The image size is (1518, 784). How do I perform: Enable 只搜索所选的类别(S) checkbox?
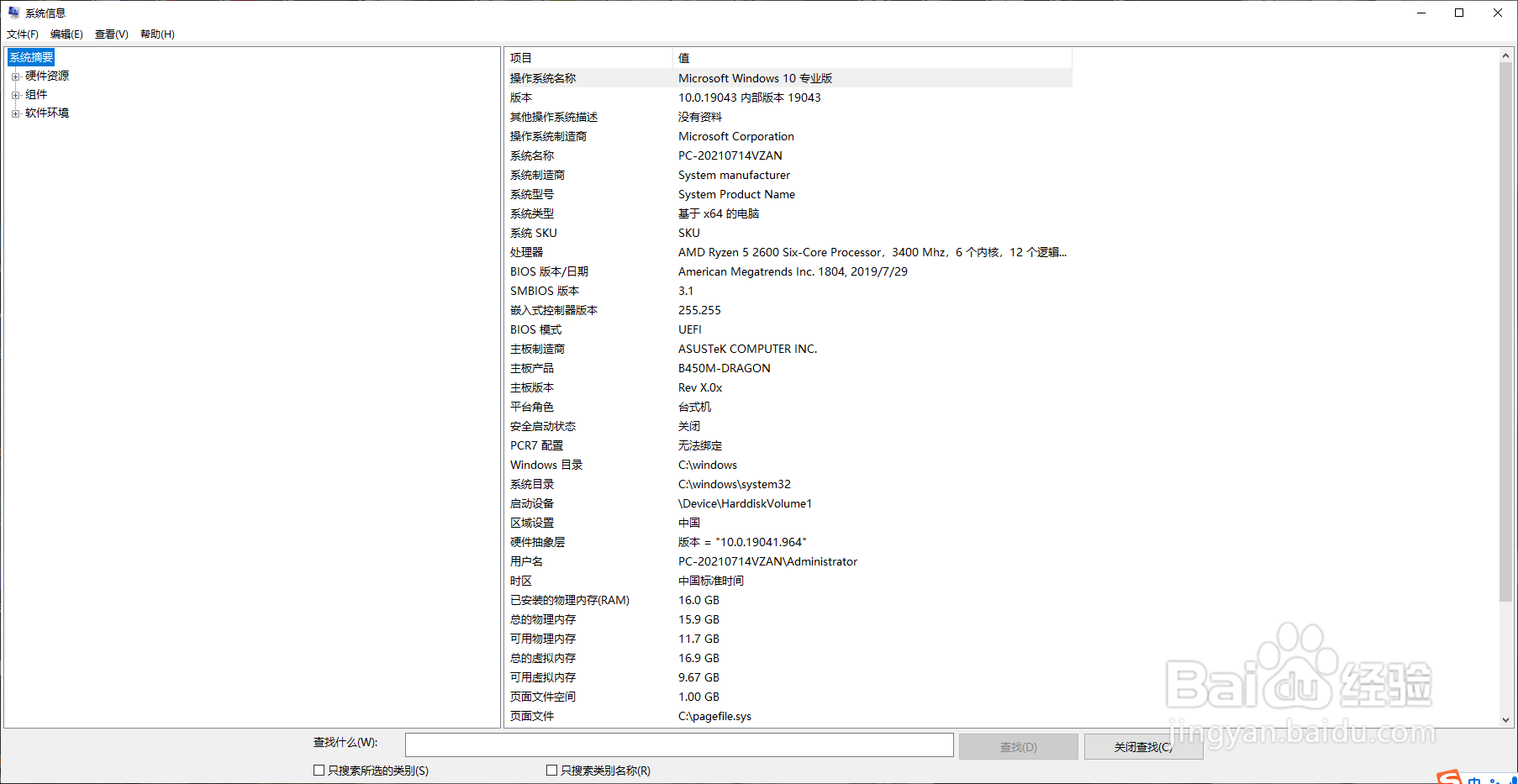coord(319,770)
